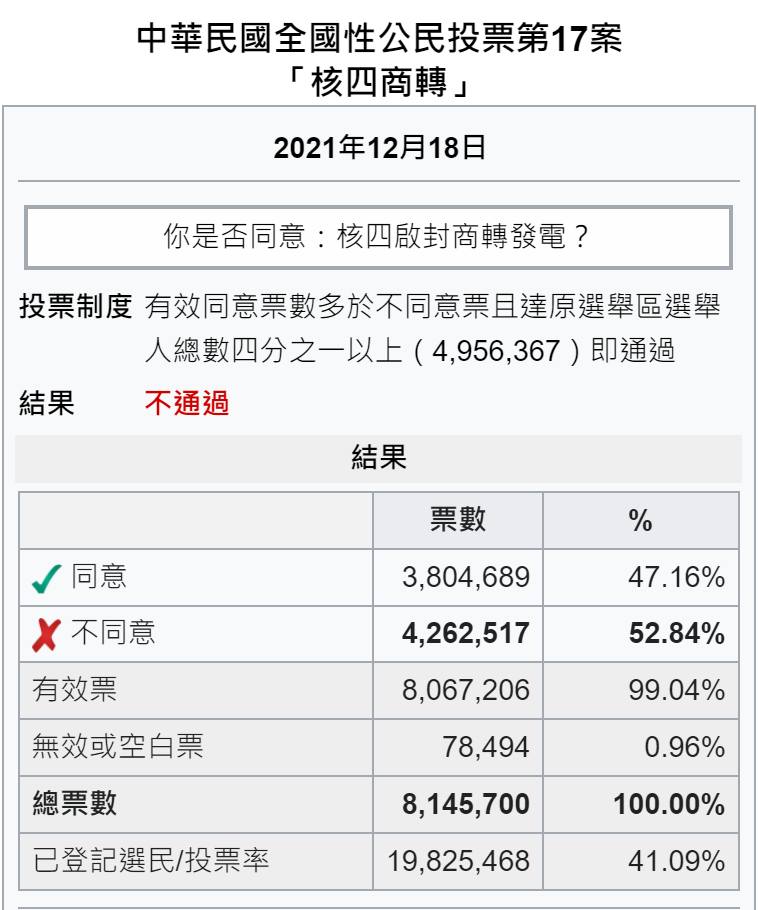
Task: Click the 有效票 row label
Action: (75, 689)
